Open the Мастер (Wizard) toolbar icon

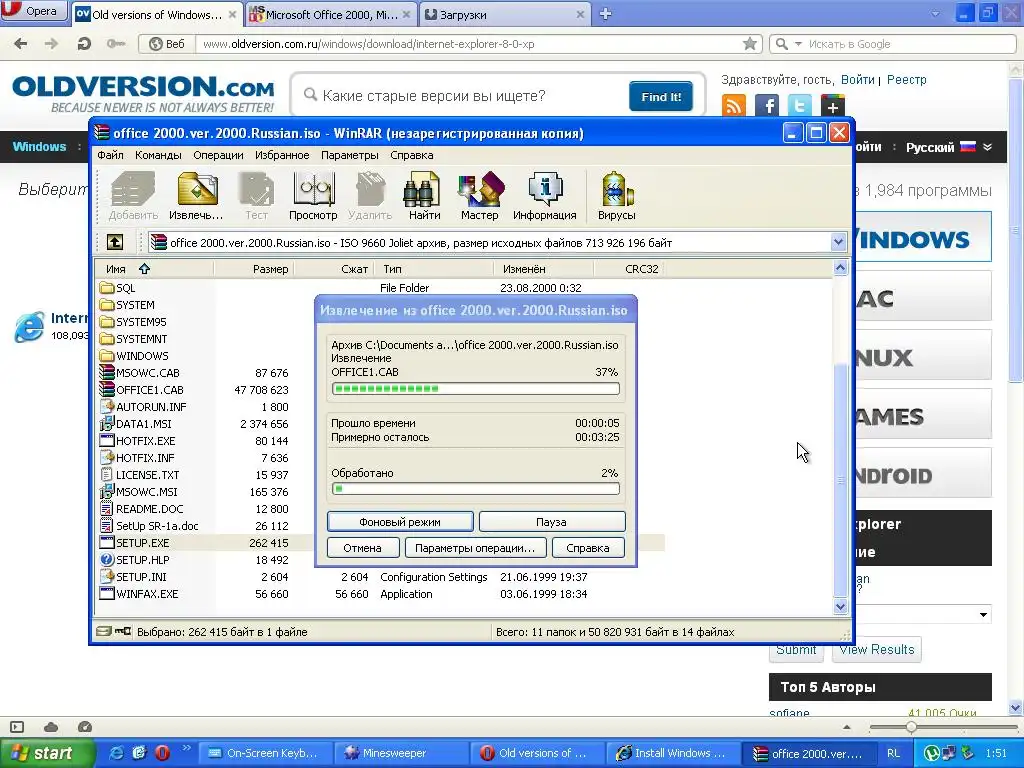(x=479, y=196)
